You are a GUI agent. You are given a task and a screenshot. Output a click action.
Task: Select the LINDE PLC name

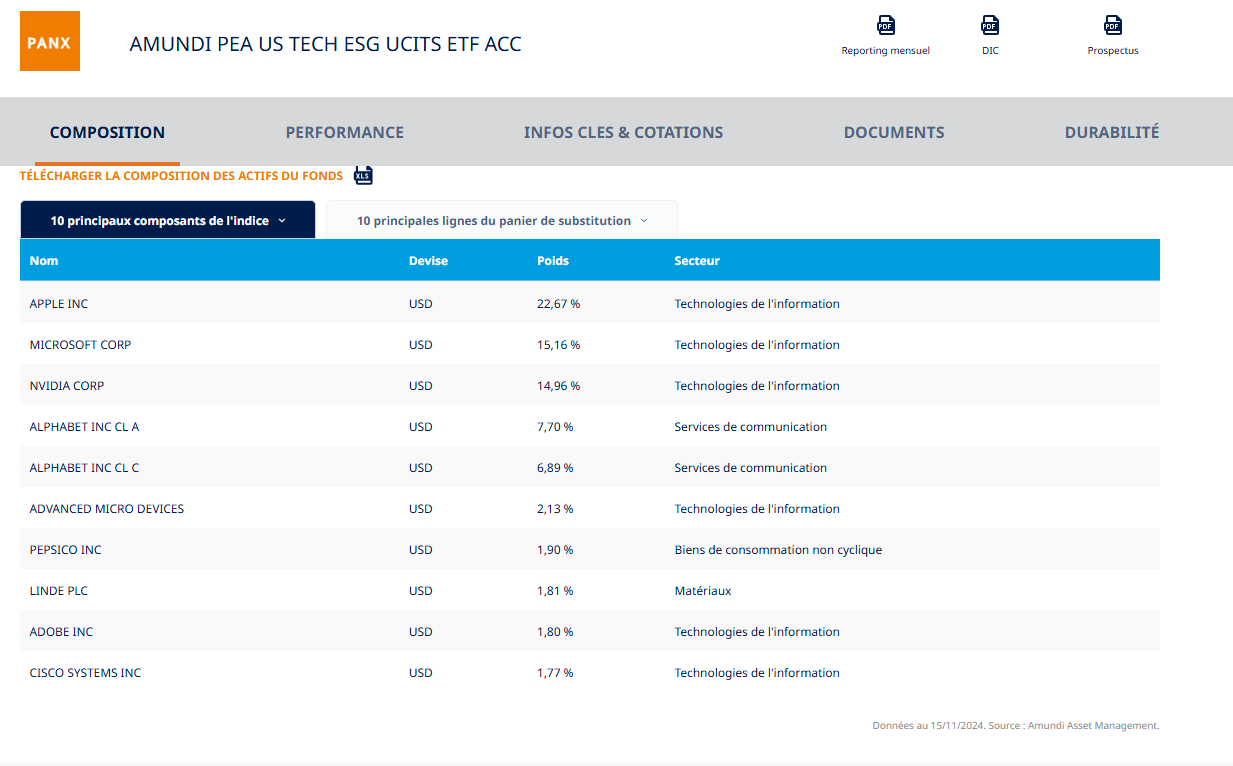pos(59,591)
